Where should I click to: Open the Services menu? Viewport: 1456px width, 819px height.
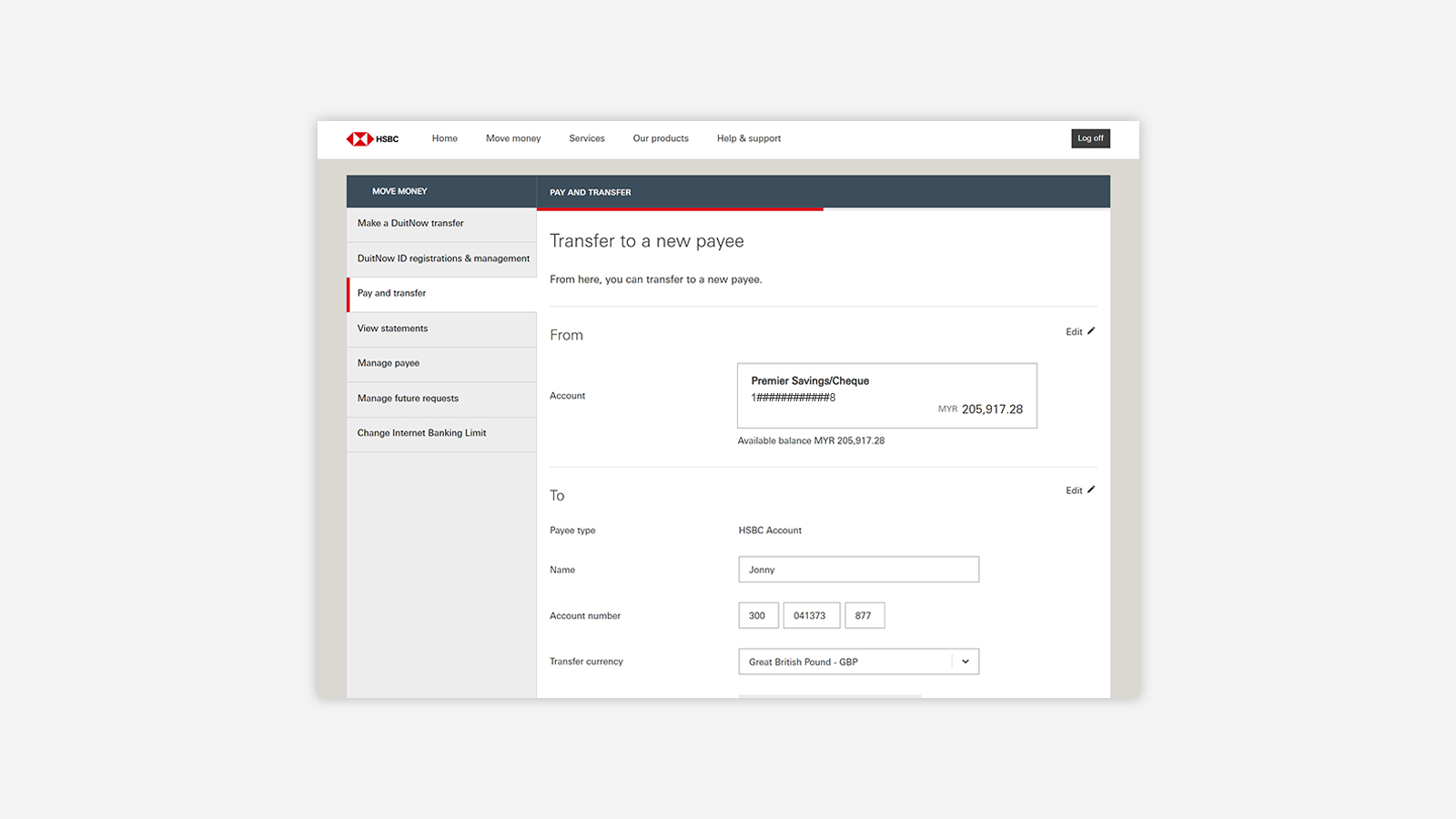pos(587,138)
